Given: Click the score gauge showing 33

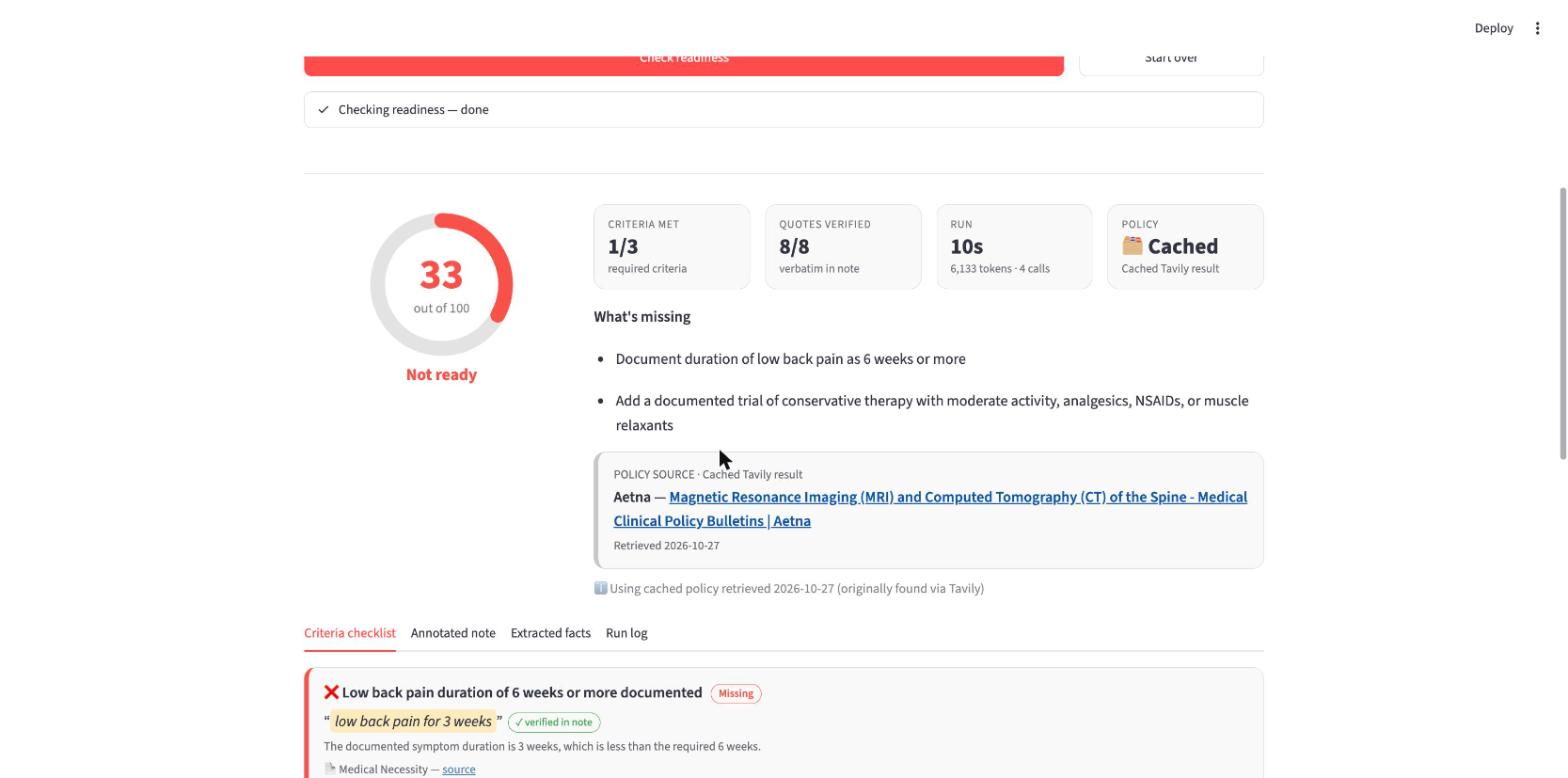Looking at the screenshot, I should pyautogui.click(x=441, y=284).
